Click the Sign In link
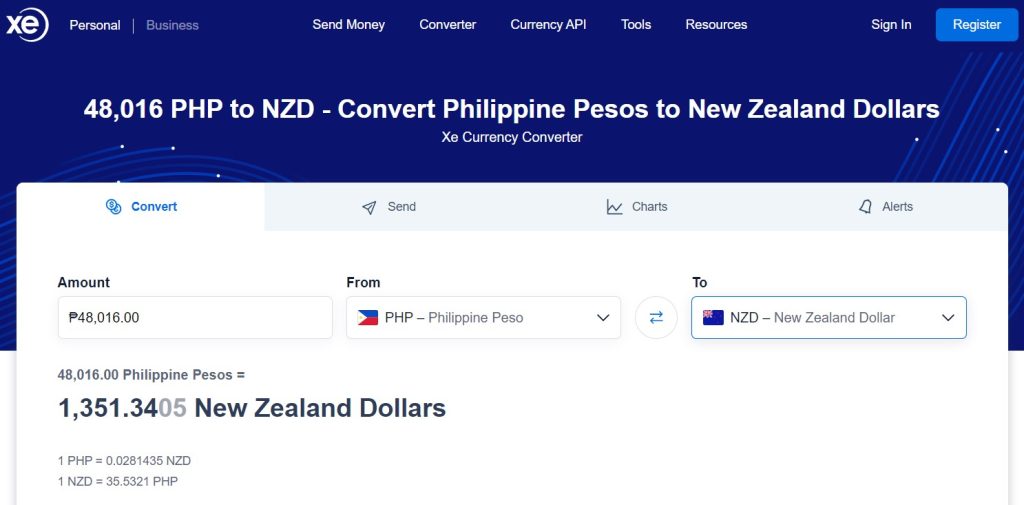The width and height of the screenshot is (1024, 505). point(891,25)
